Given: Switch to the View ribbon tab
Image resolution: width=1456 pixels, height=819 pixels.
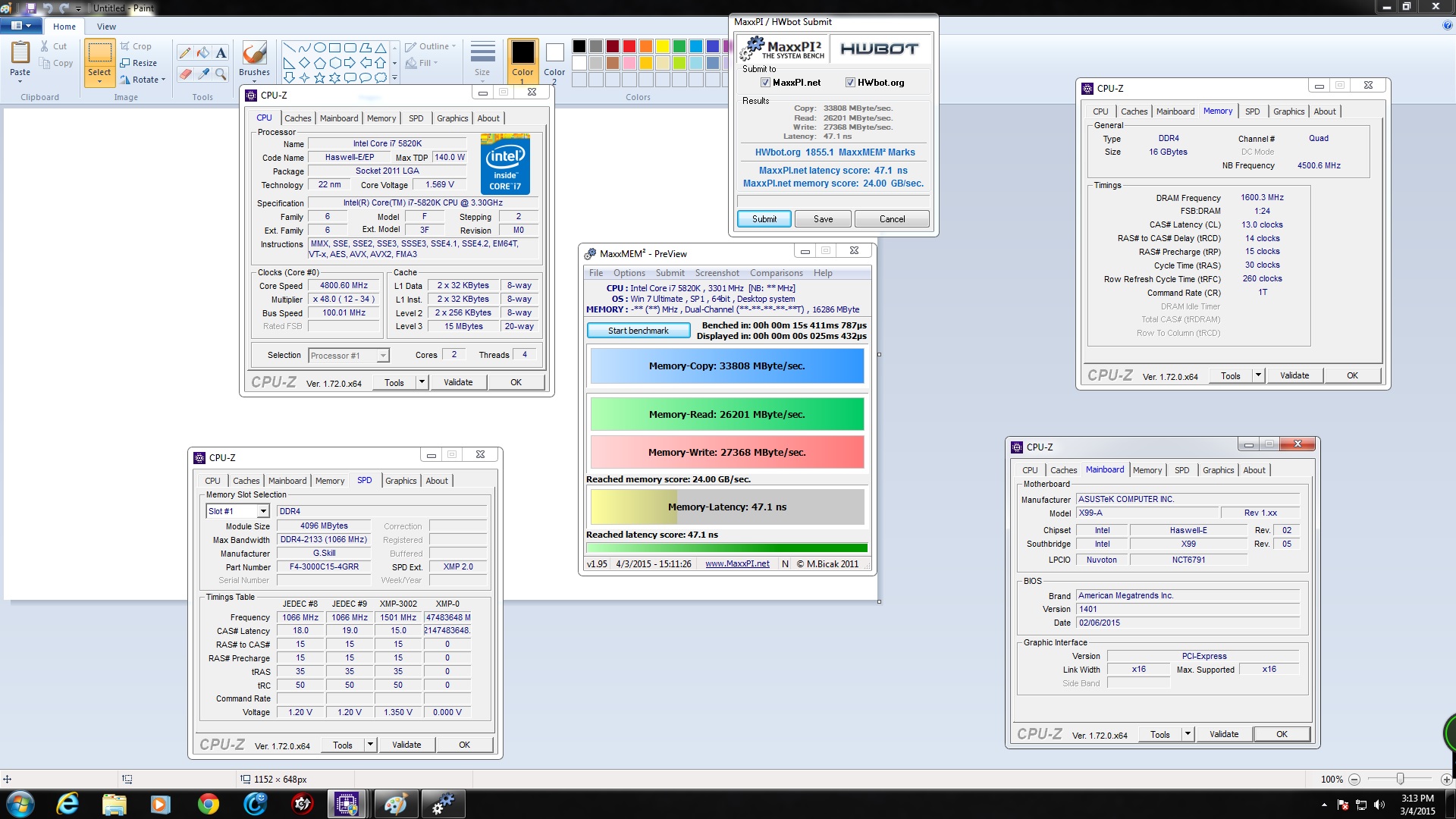Looking at the screenshot, I should (x=106, y=27).
